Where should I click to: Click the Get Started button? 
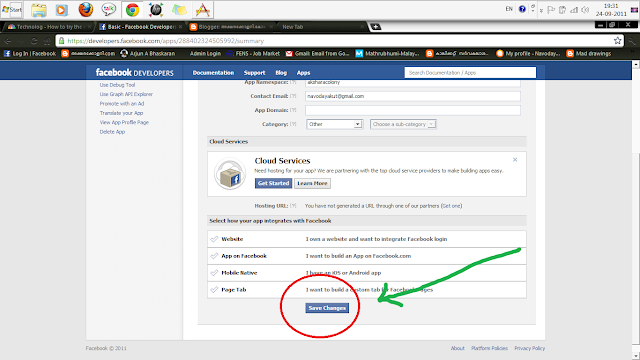273,183
